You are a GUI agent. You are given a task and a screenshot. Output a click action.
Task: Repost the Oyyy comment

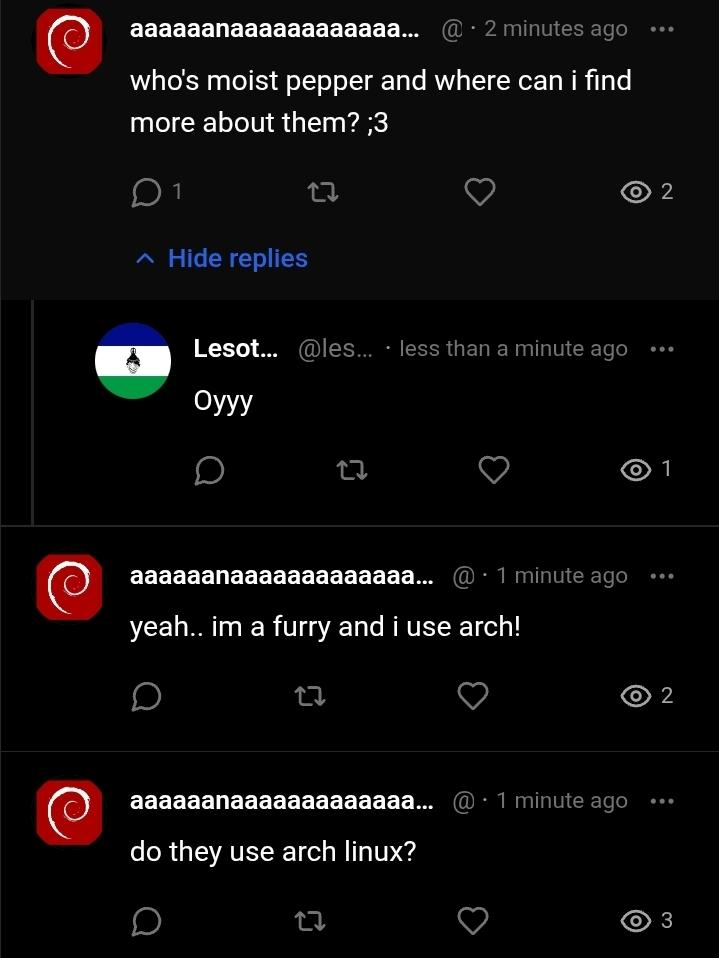coord(351,469)
